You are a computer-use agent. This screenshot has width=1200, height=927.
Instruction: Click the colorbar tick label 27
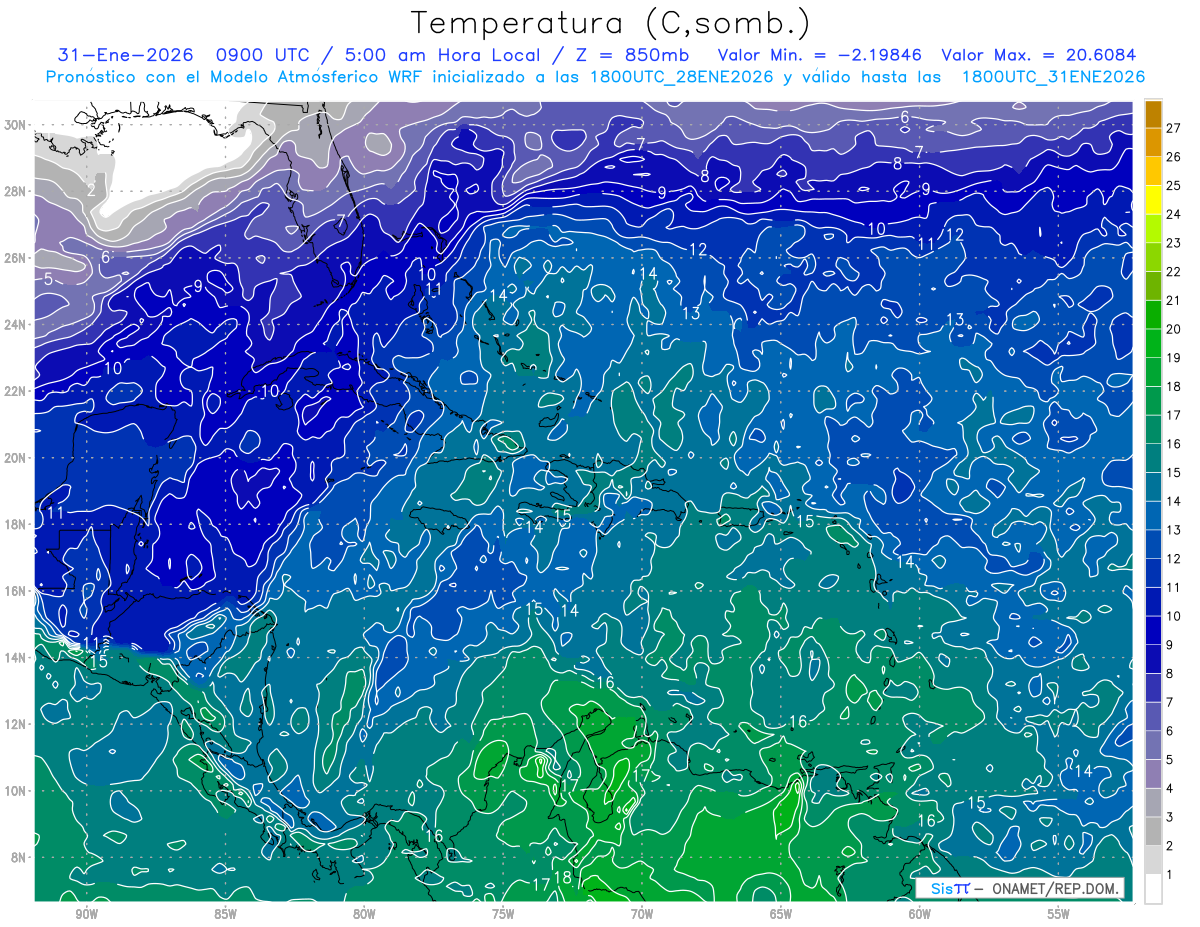point(1173,127)
